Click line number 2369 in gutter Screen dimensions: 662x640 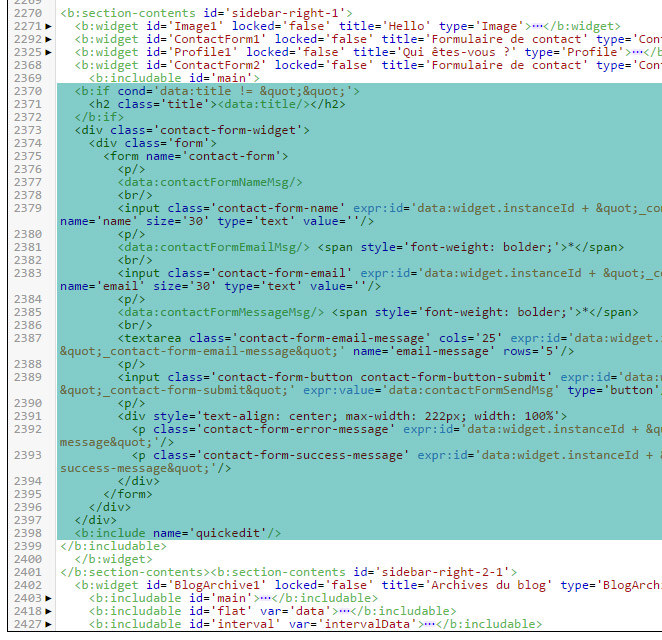point(28,78)
